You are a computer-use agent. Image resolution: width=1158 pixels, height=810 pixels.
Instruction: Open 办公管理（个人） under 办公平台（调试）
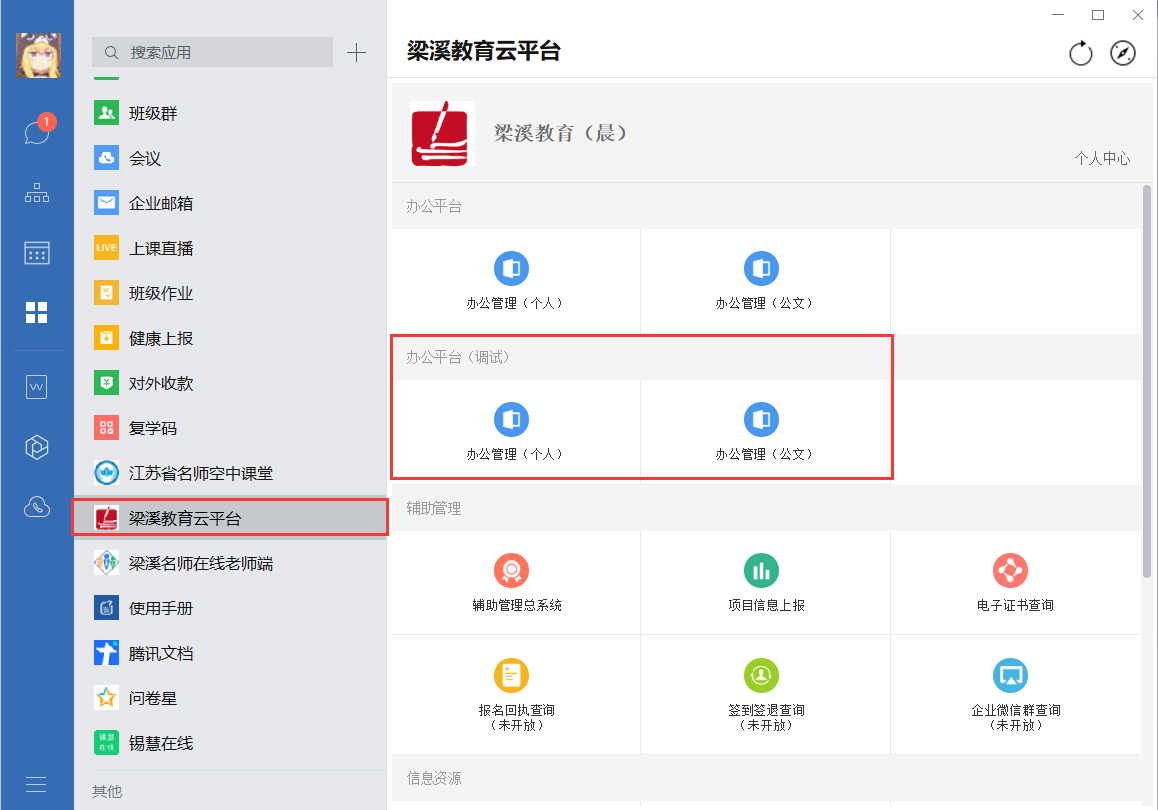pos(515,432)
